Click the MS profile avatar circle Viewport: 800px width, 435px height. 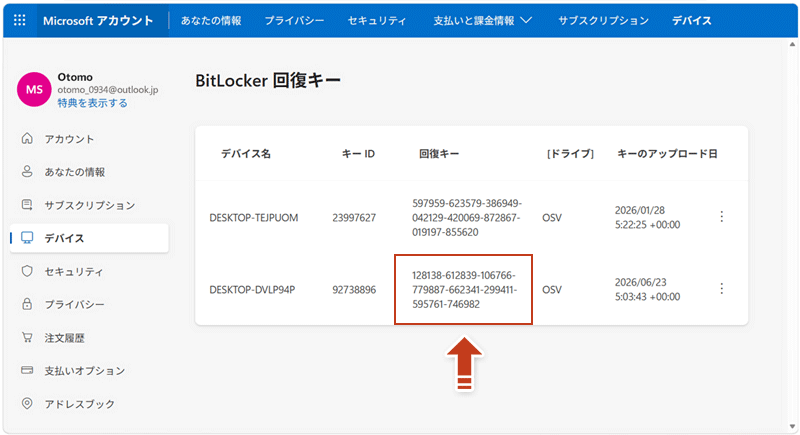point(34,89)
